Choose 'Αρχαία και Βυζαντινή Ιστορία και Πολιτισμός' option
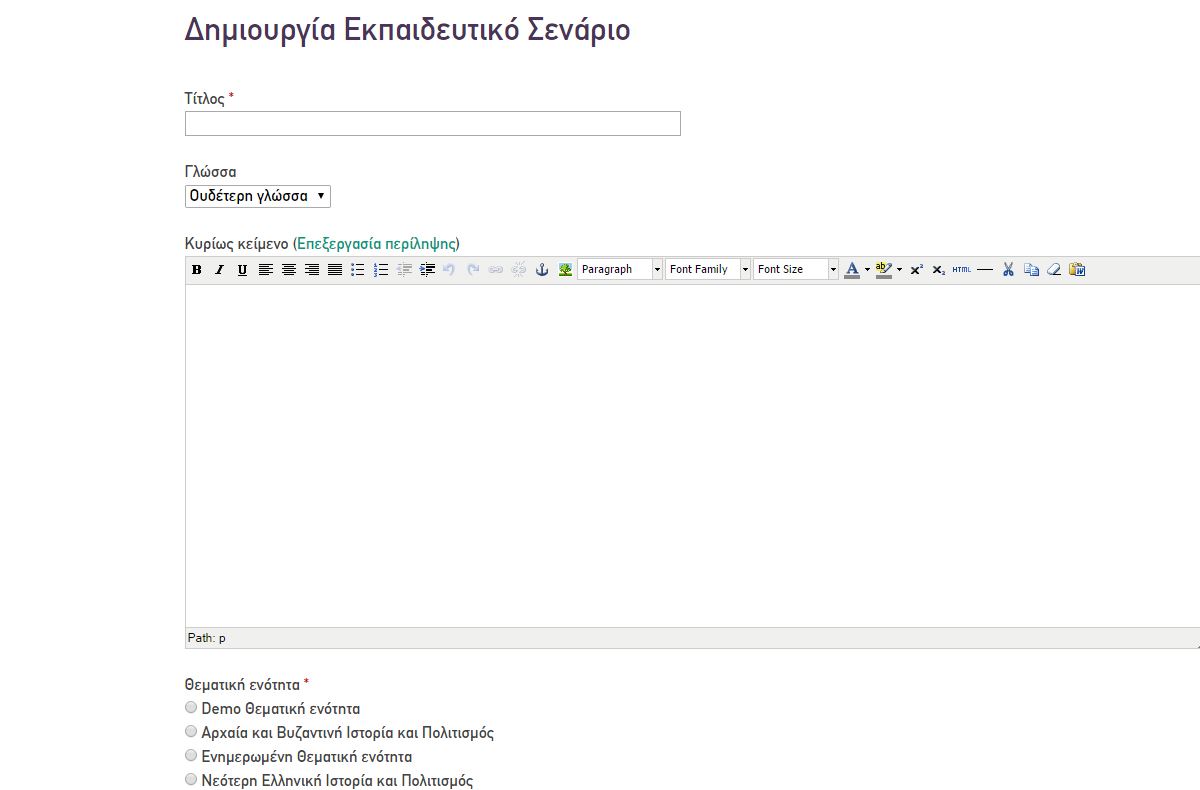This screenshot has height=790, width=1200. (191, 732)
